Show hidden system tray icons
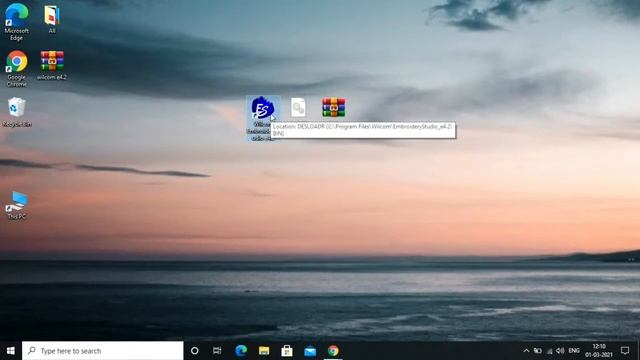Image resolution: width=640 pixels, height=360 pixels. pos(526,351)
